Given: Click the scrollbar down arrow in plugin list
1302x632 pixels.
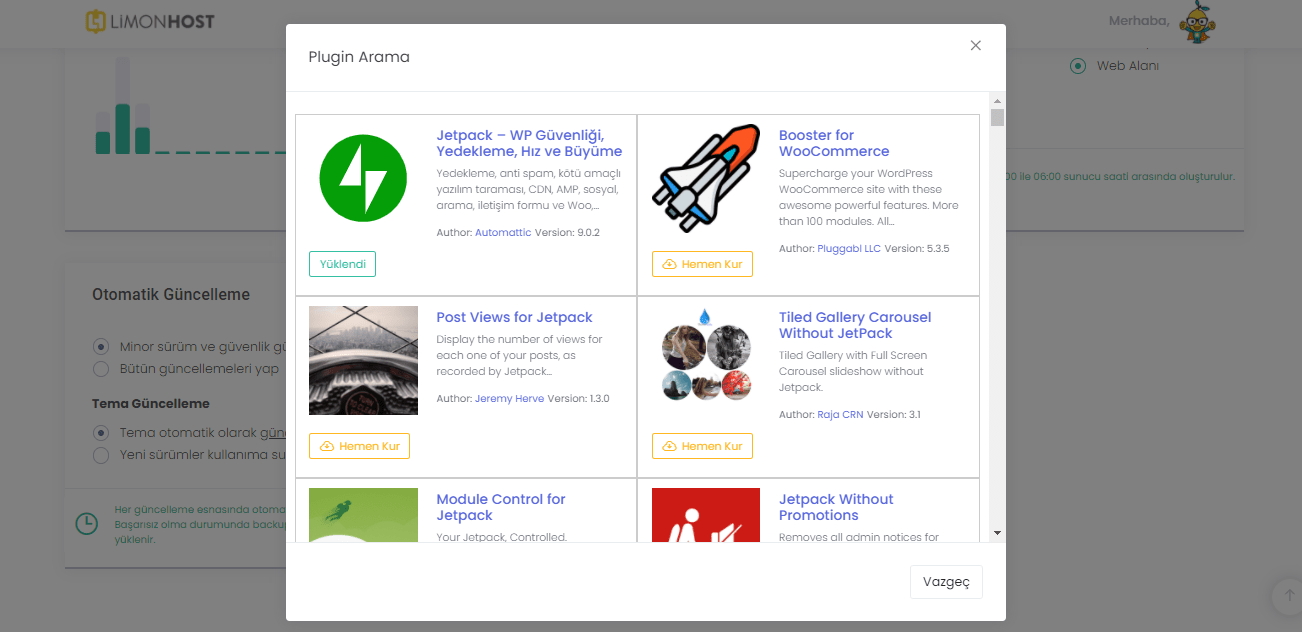Looking at the screenshot, I should click(x=997, y=533).
